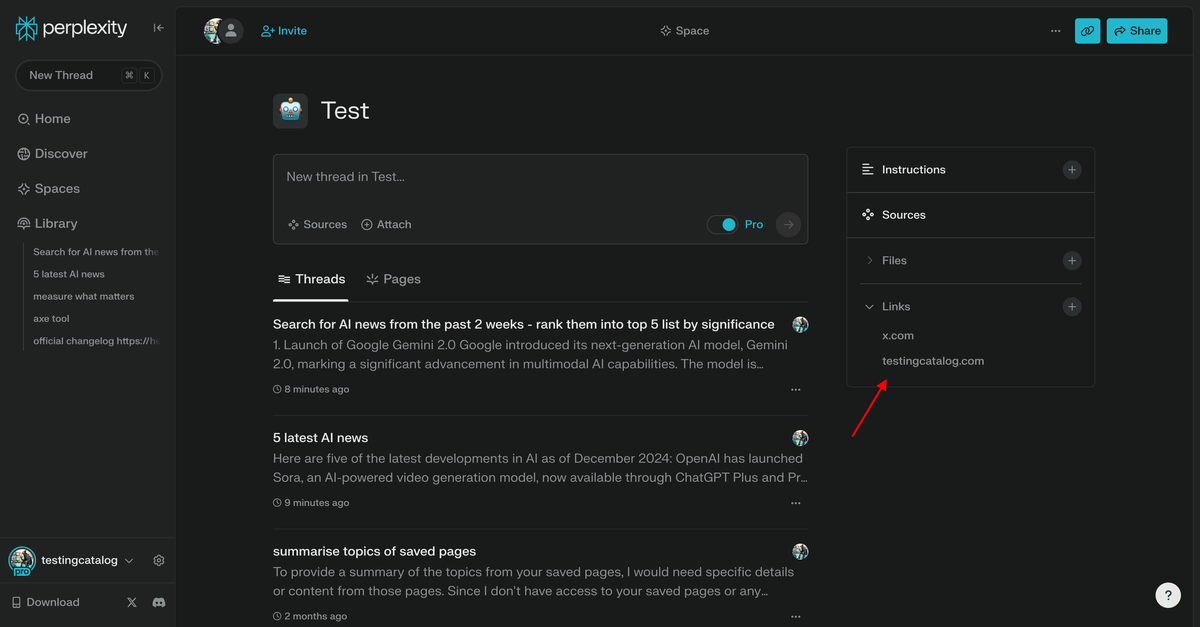The height and width of the screenshot is (627, 1200).
Task: Collapse the sidebar with the arrow toggle
Action: point(158,28)
